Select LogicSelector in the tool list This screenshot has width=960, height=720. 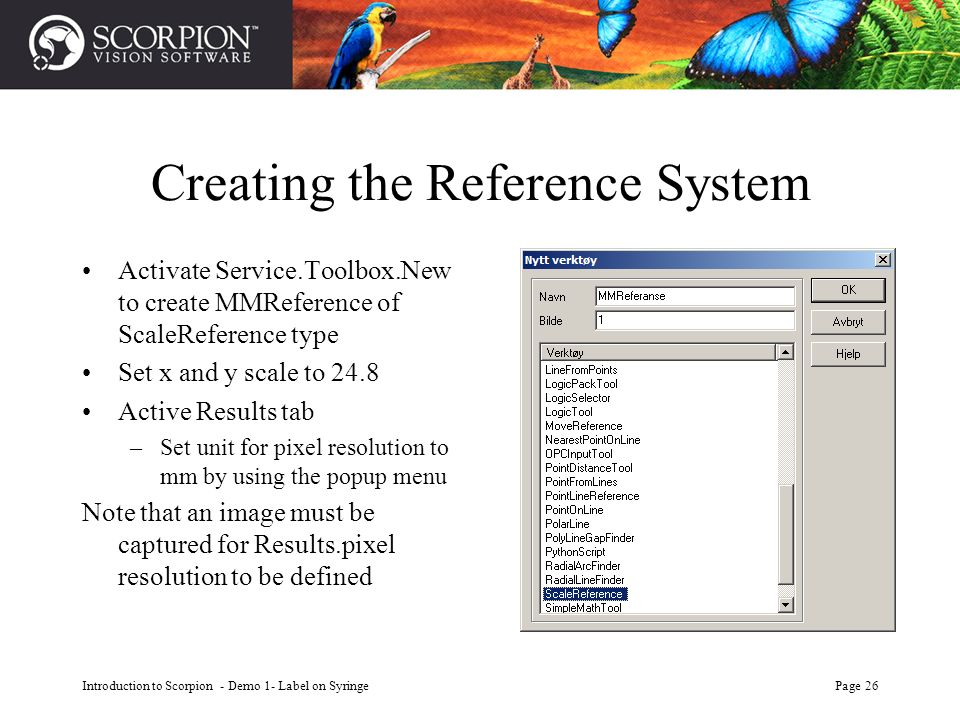(x=577, y=398)
